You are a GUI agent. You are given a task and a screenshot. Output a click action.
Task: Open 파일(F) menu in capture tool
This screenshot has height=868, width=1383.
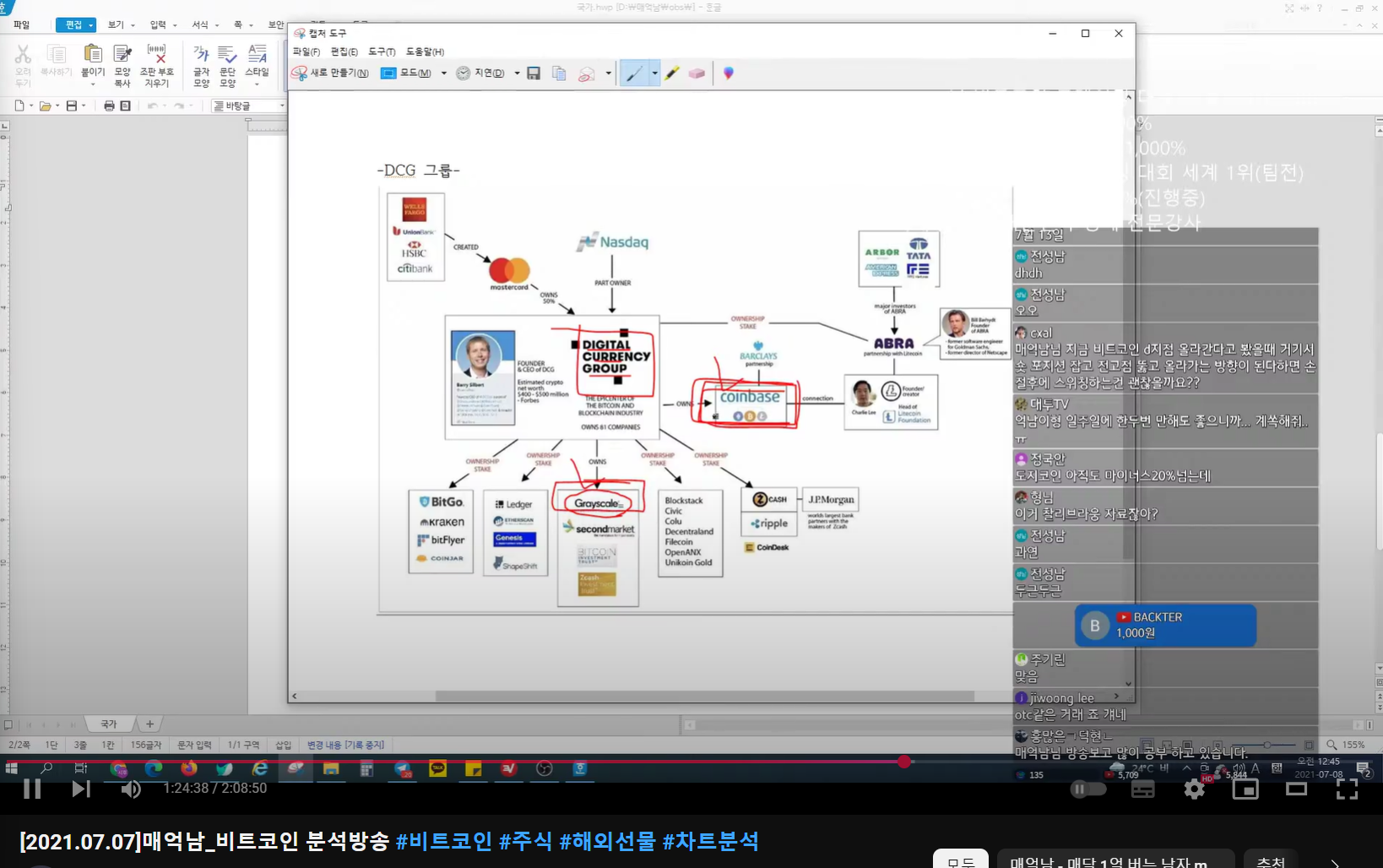[306, 52]
